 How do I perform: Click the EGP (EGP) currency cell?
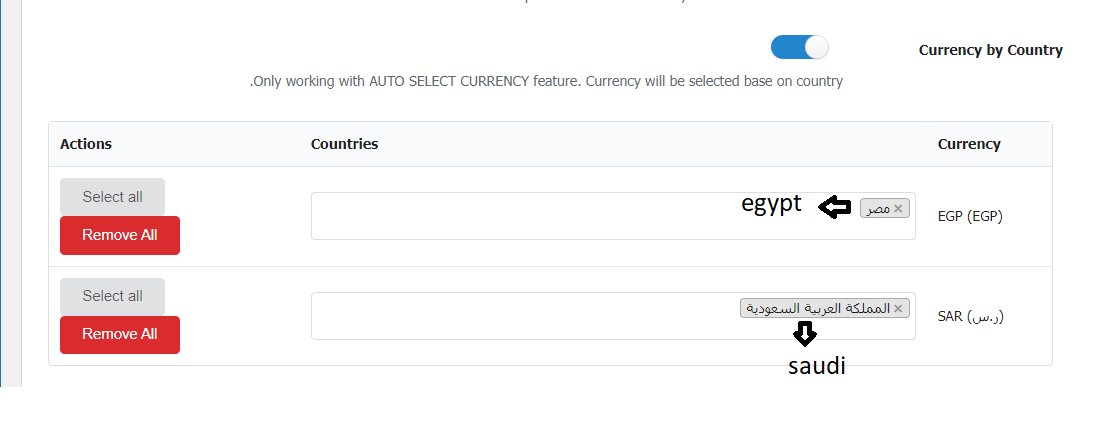pos(970,216)
